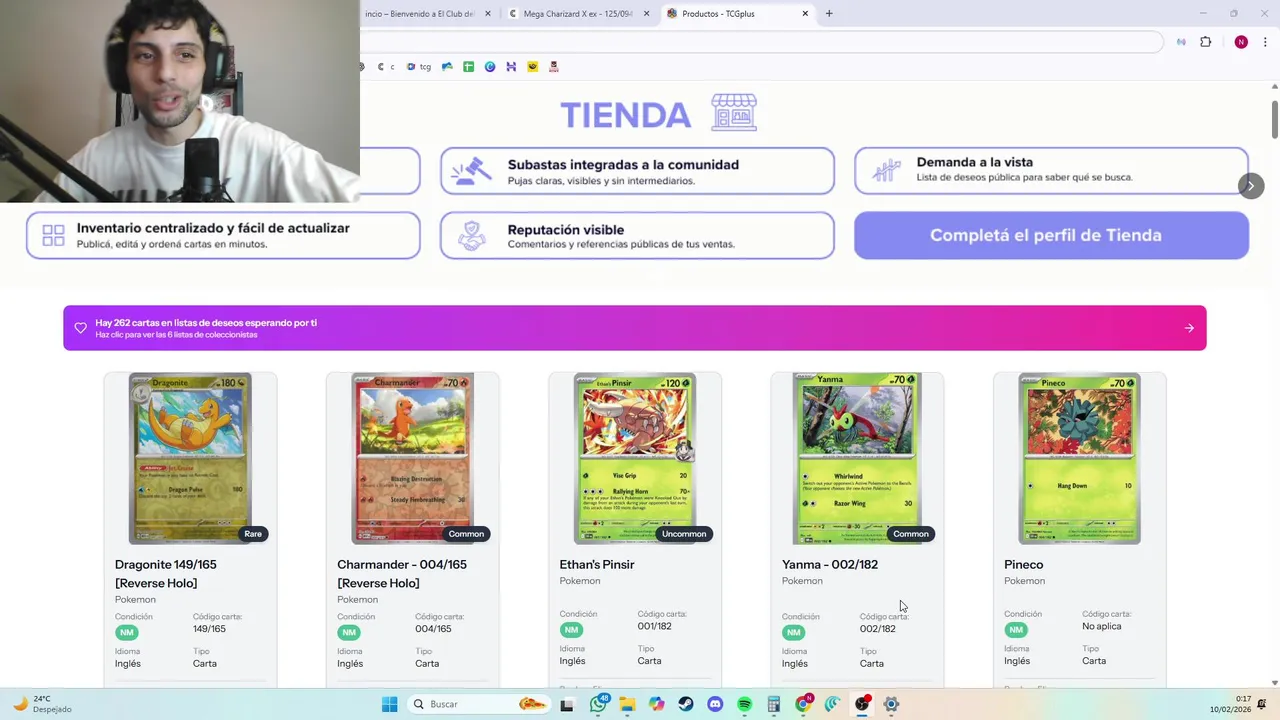Open WhatsApp from the taskbar
This screenshot has width=1280, height=720.
coord(598,704)
